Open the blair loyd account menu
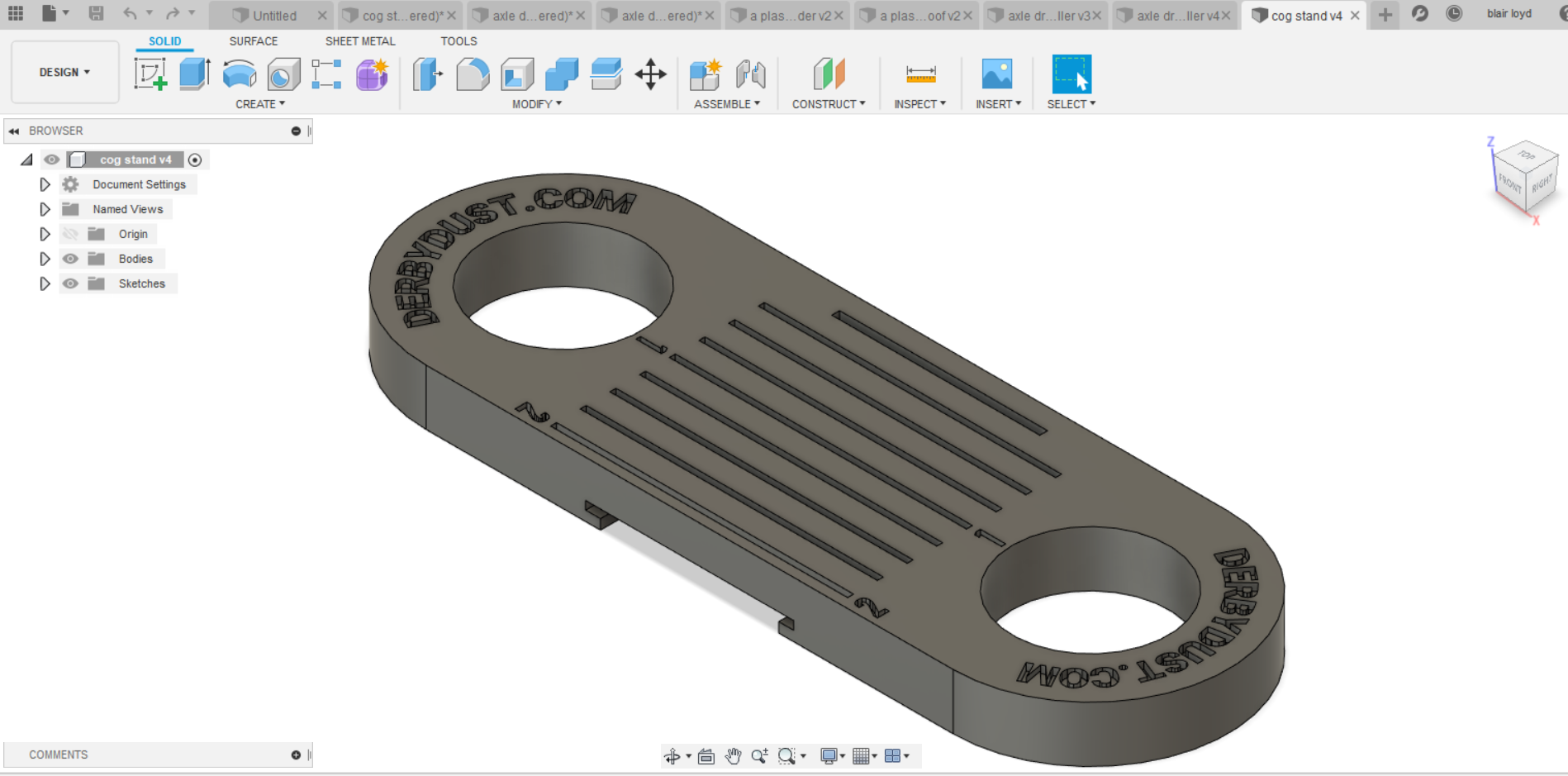1568x776 pixels. pyautogui.click(x=1509, y=13)
